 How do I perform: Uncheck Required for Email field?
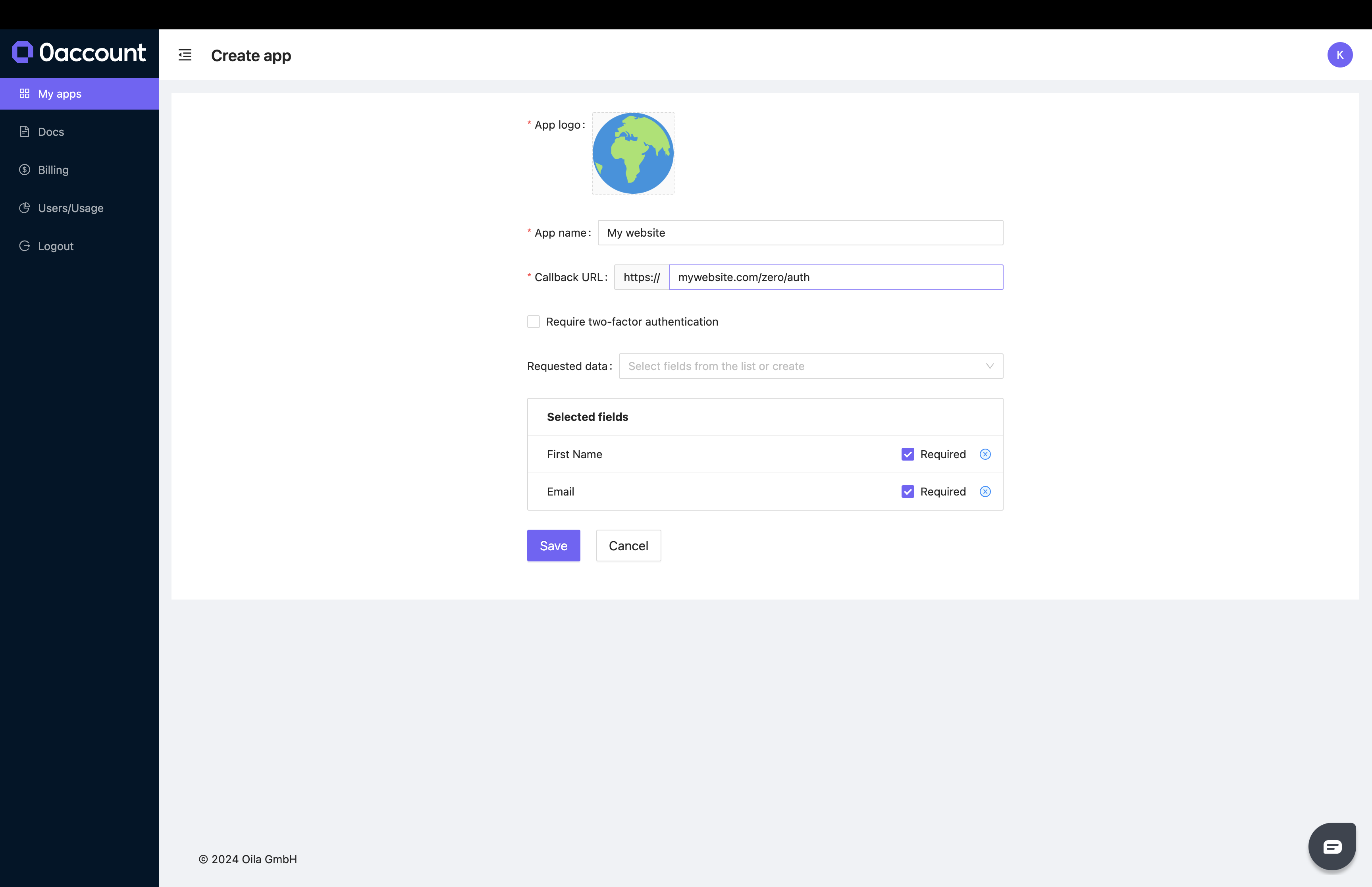(x=908, y=491)
